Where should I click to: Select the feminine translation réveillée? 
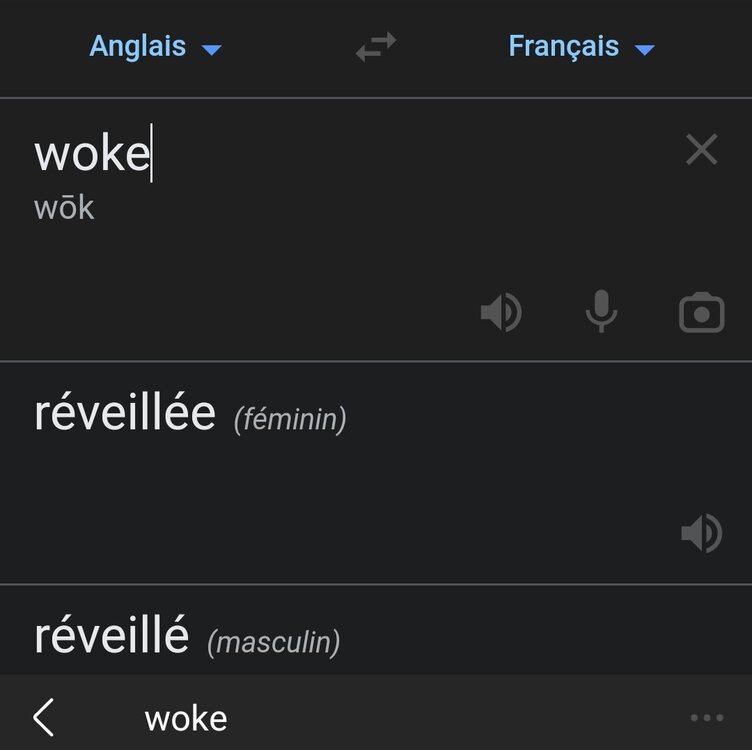click(x=125, y=414)
